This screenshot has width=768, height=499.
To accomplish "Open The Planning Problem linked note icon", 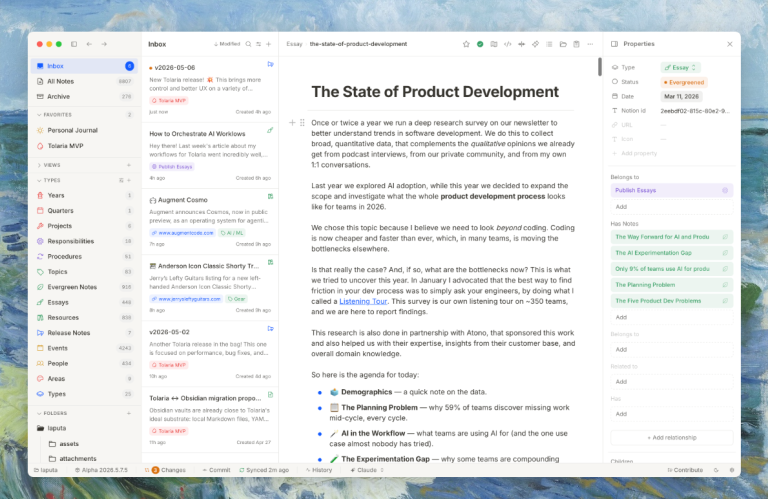I will [725, 285].
